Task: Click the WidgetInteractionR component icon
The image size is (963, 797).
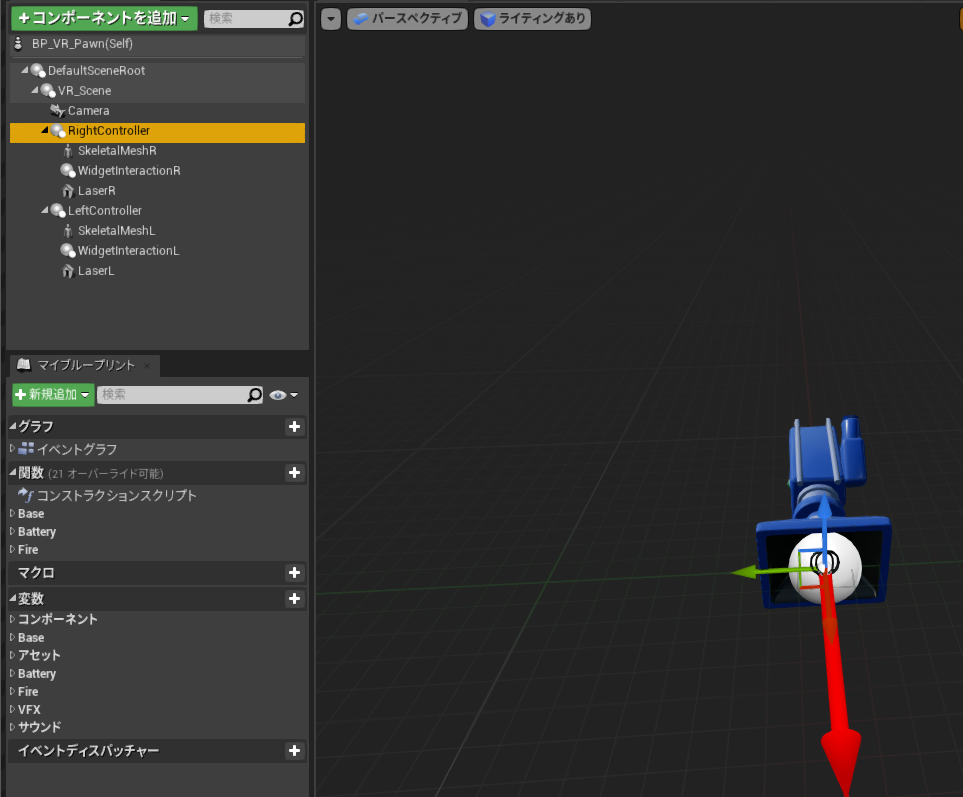Action: click(68, 170)
